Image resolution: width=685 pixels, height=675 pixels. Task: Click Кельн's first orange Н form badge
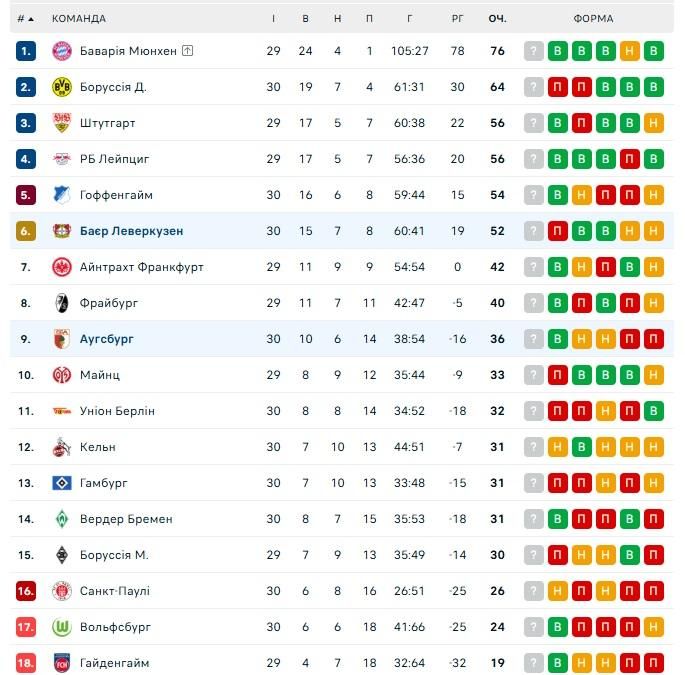click(558, 447)
